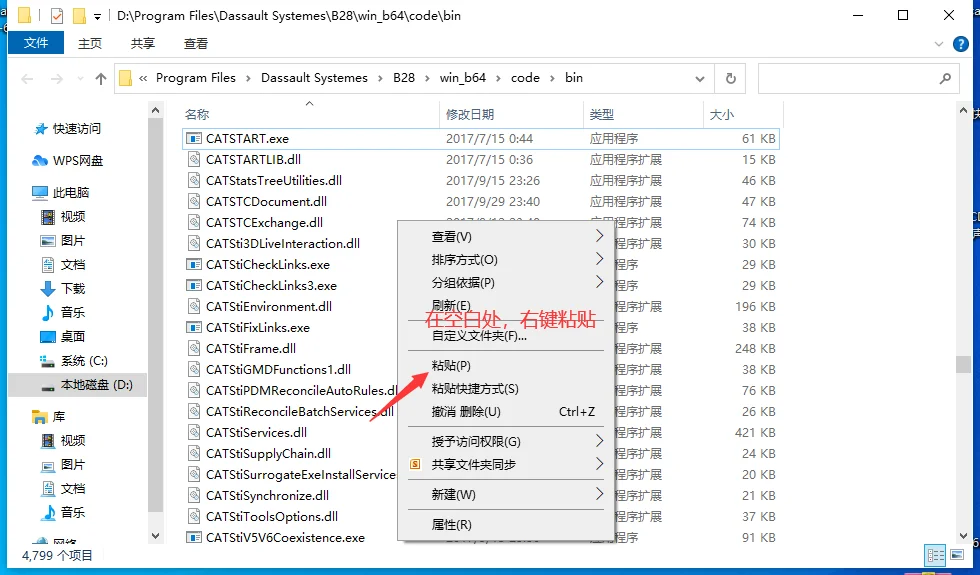Open the 文件 ribbon tab
The image size is (980, 575).
[36, 42]
